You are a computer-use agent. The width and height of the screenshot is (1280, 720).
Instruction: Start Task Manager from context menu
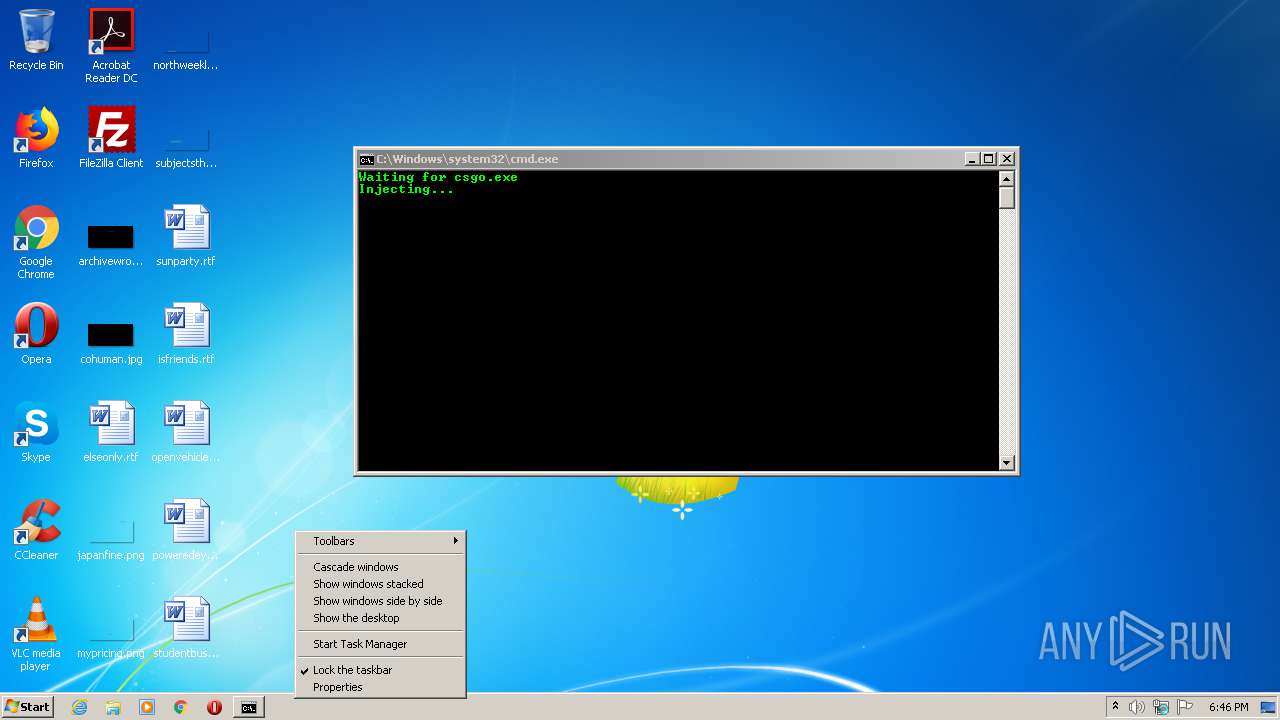(x=381, y=644)
